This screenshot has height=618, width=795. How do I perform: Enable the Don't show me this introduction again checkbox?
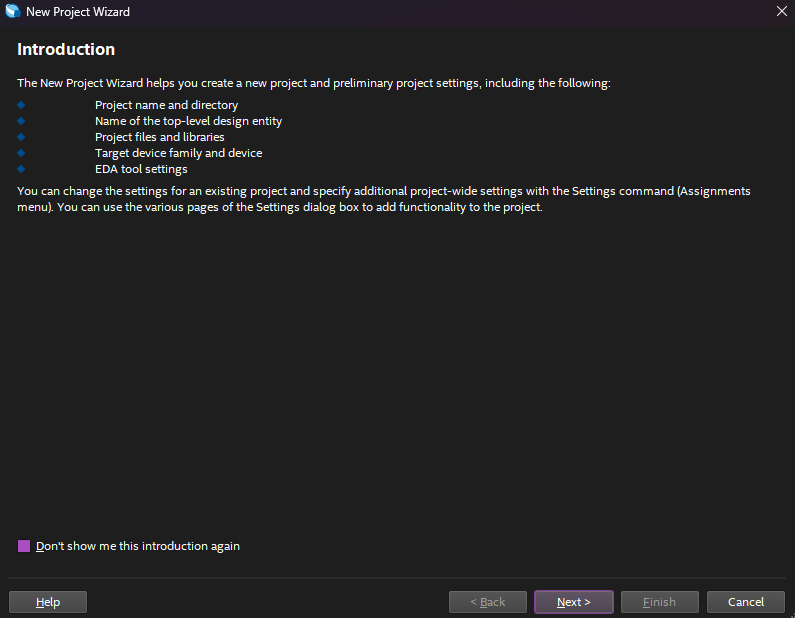[24, 546]
